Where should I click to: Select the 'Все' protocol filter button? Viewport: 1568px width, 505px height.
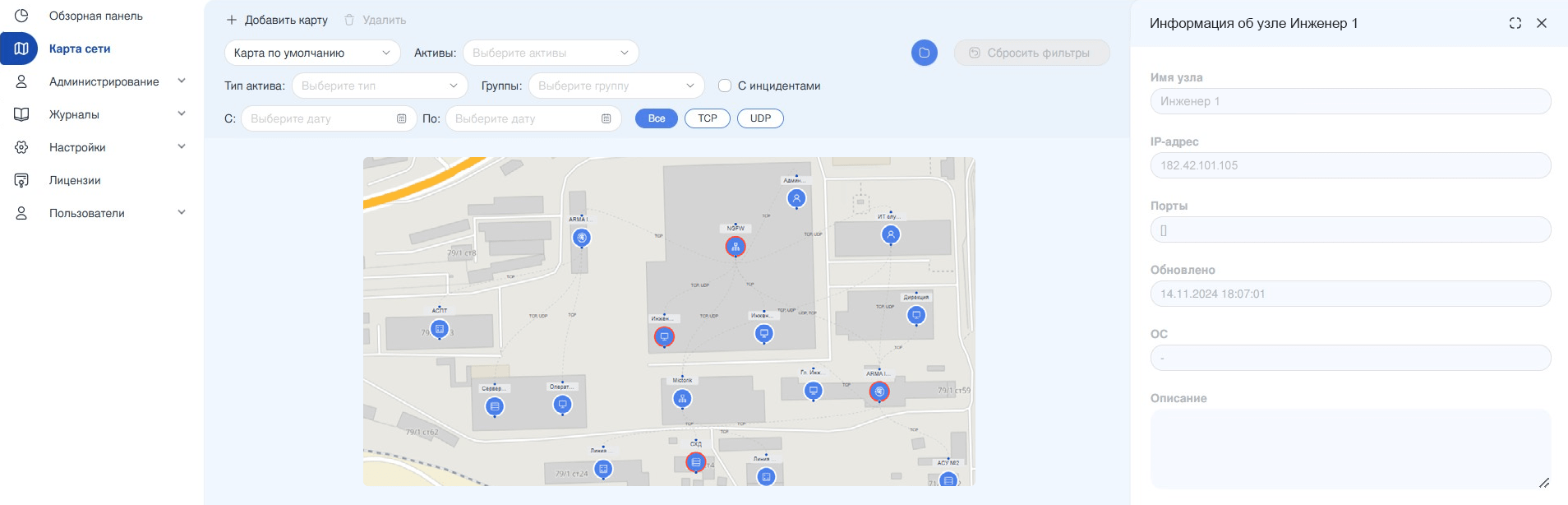click(x=657, y=118)
